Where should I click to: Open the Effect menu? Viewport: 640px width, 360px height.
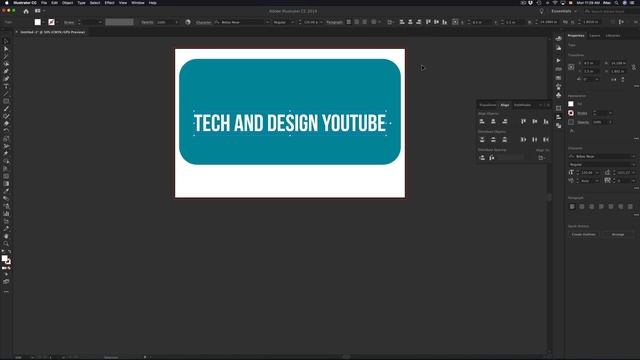[x=109, y=3]
